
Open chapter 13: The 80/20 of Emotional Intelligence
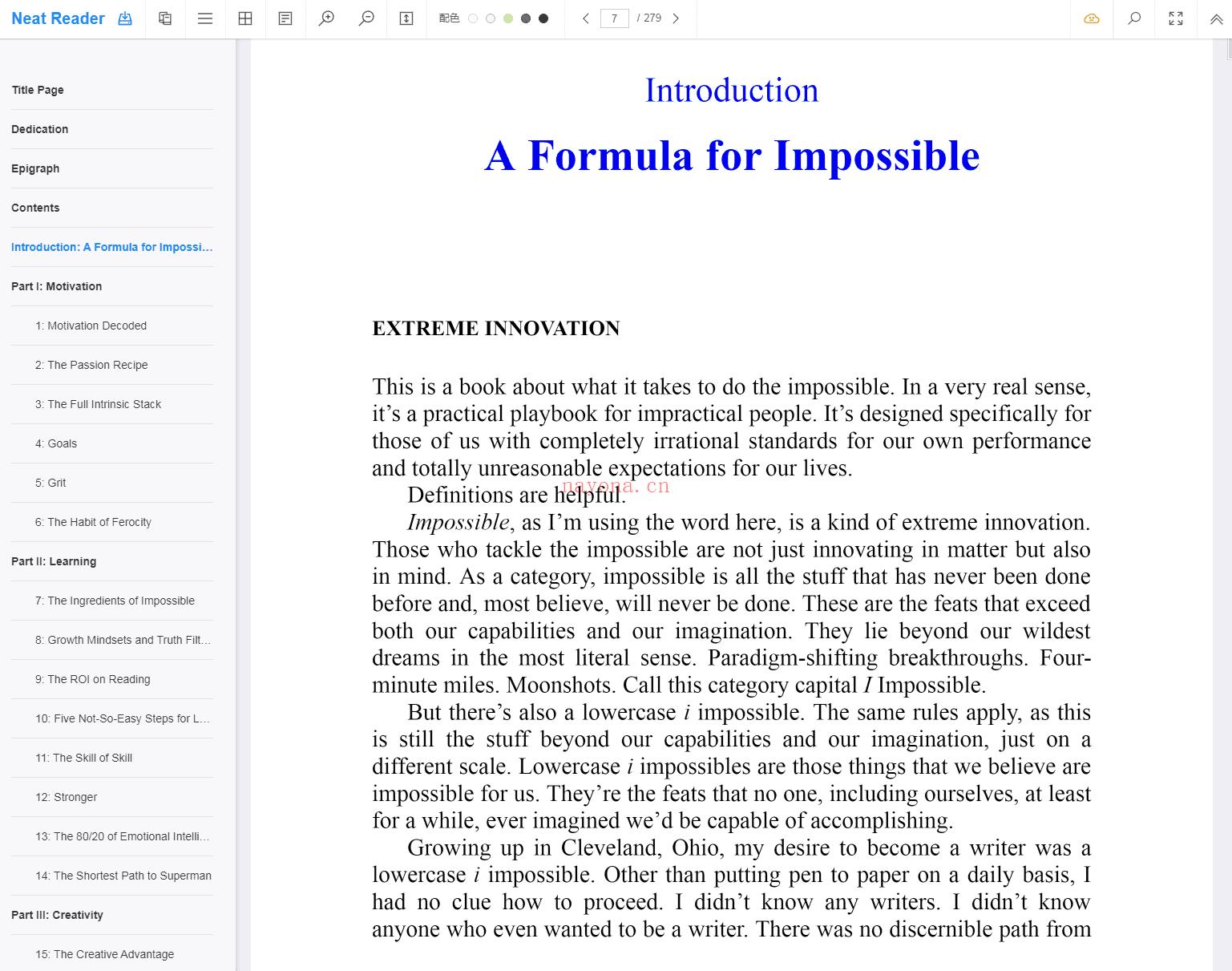[112, 836]
